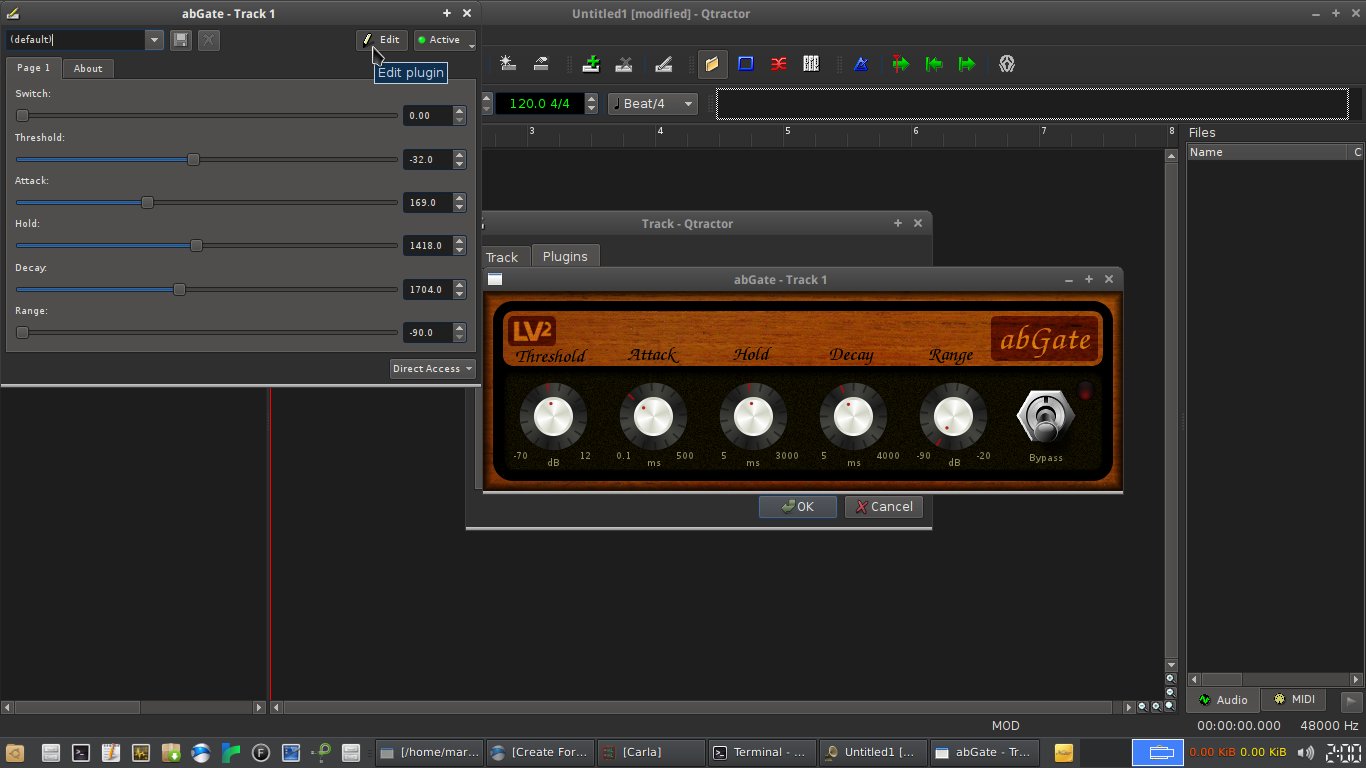Click the Range value stepper arrows
The height and width of the screenshot is (768, 1366).
[x=460, y=332]
